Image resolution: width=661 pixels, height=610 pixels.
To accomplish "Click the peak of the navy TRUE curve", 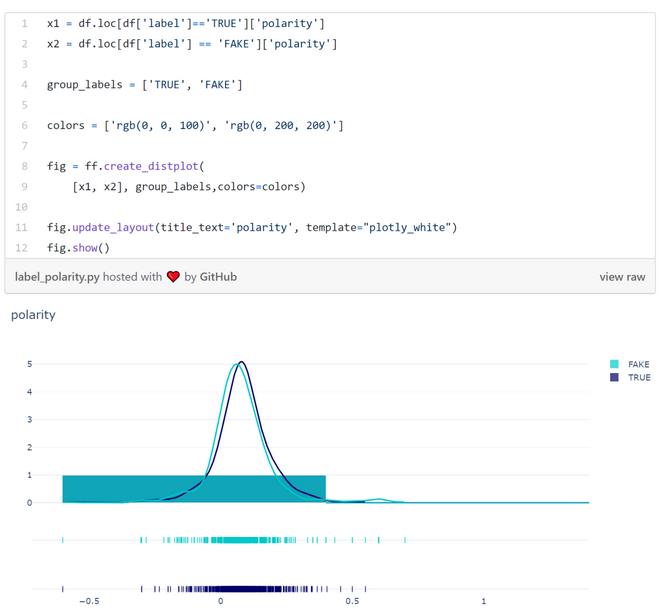I will click(241, 363).
